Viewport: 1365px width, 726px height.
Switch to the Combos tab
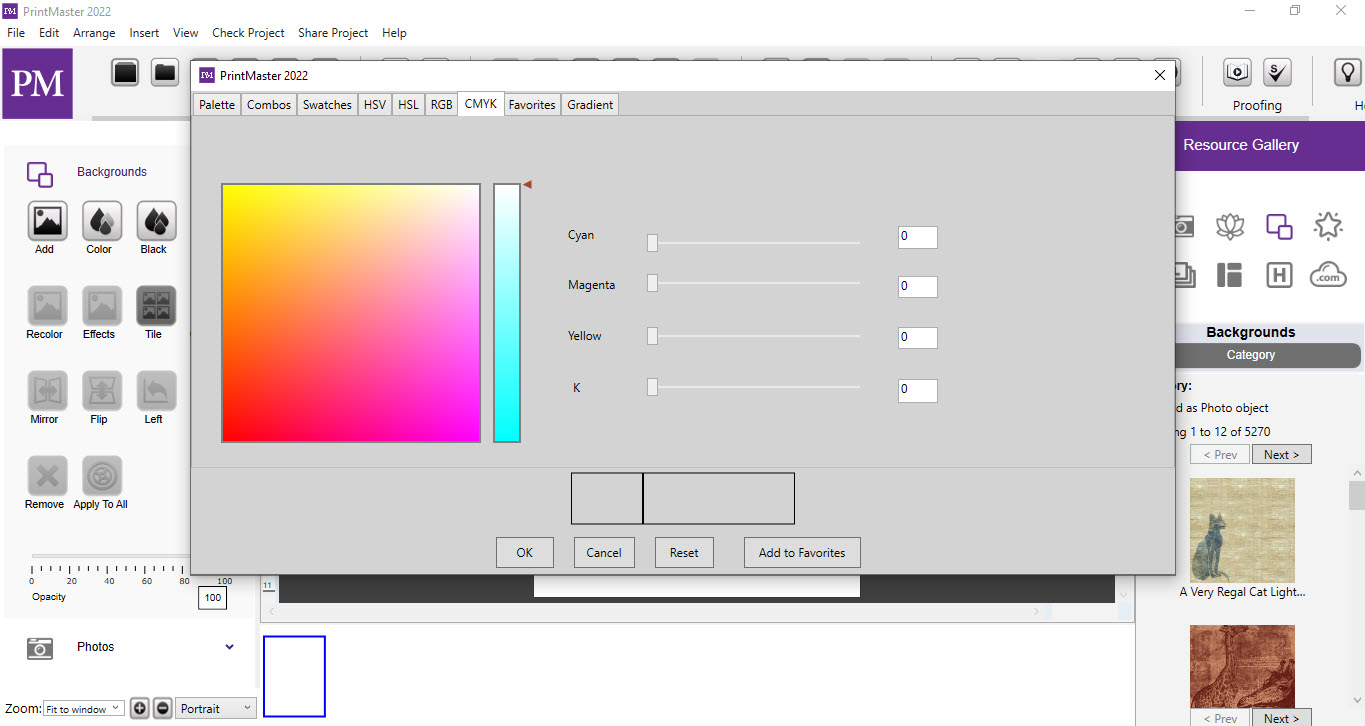[269, 104]
